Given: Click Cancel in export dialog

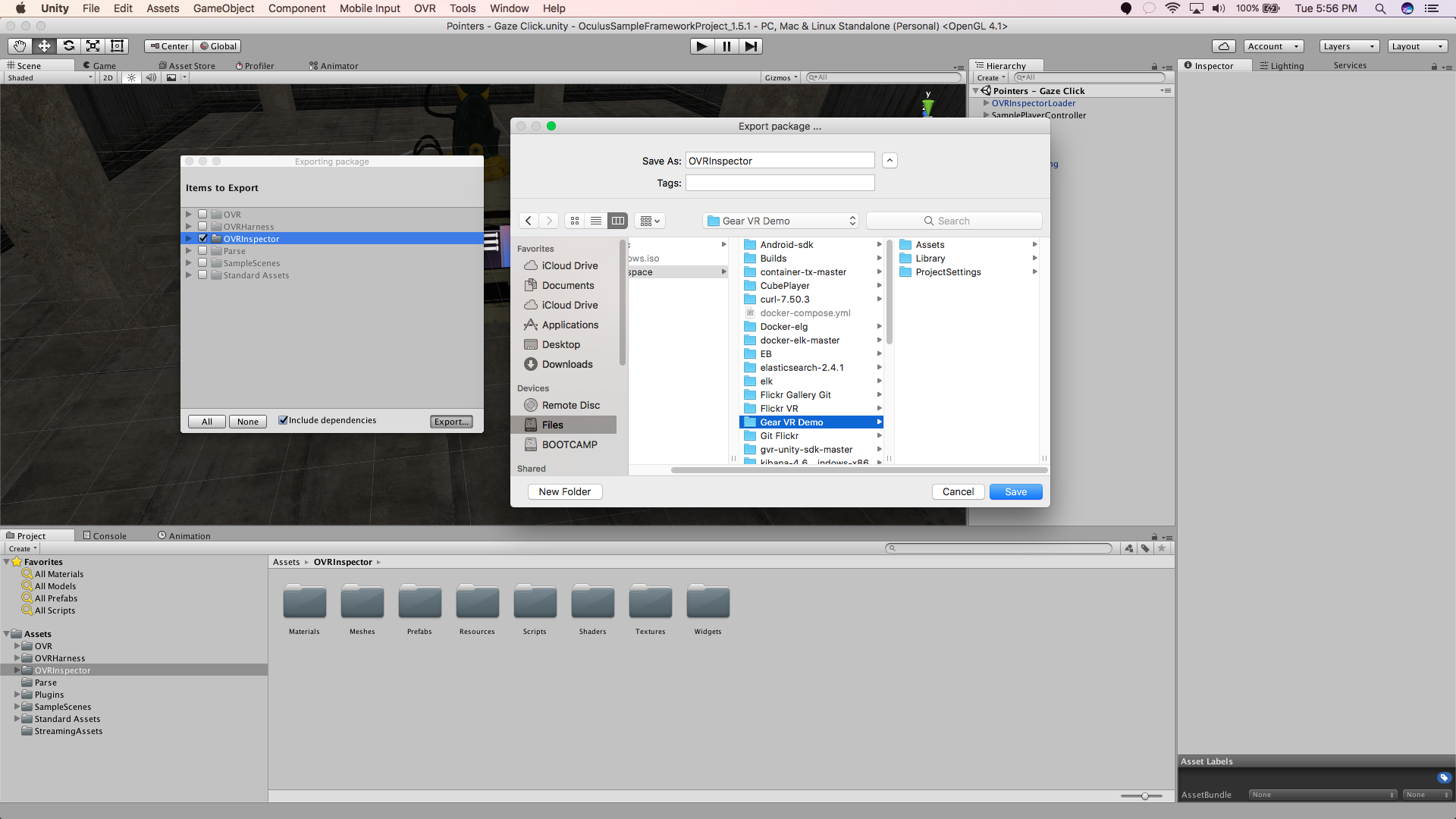Looking at the screenshot, I should [958, 491].
